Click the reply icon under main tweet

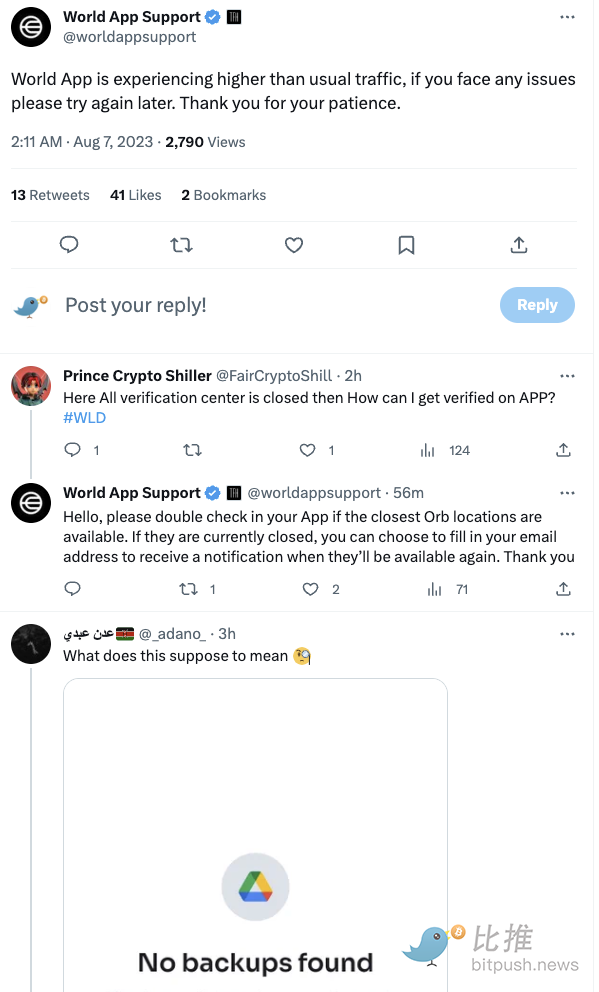[68, 245]
